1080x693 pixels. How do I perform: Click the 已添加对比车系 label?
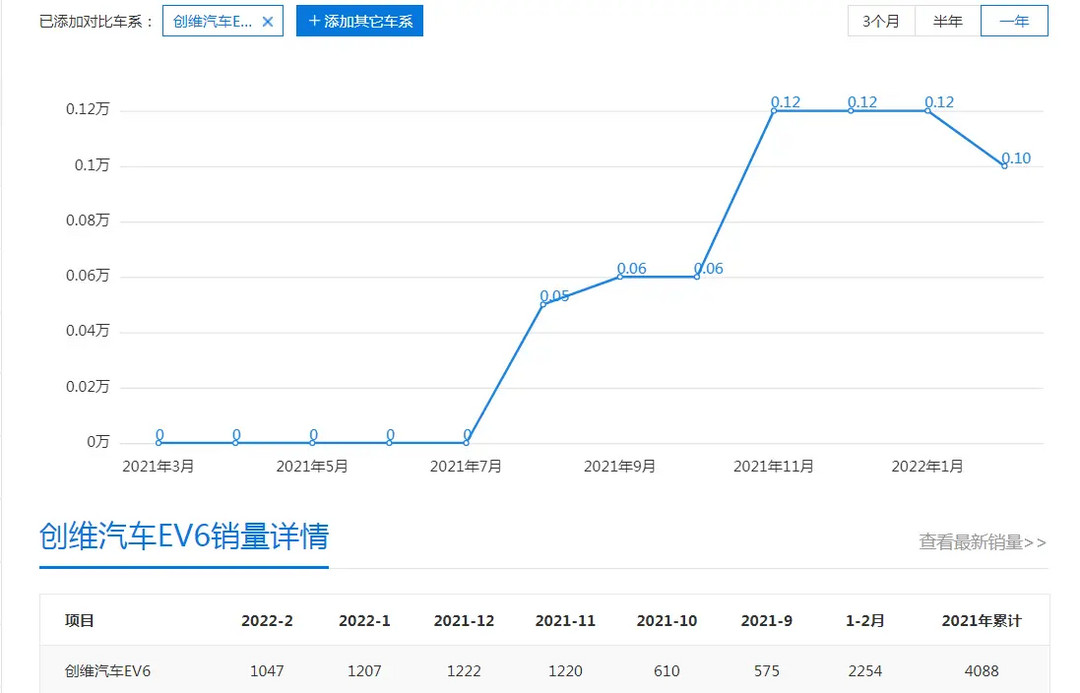(97, 22)
